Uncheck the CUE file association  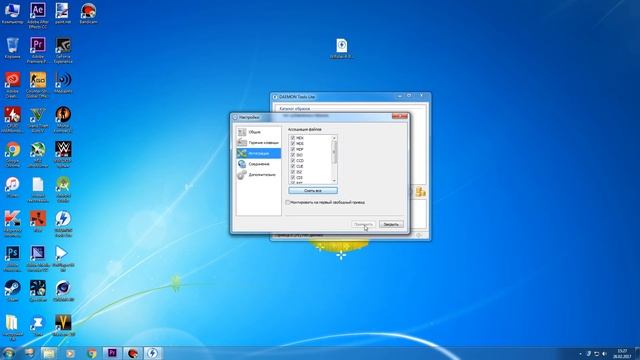click(293, 167)
